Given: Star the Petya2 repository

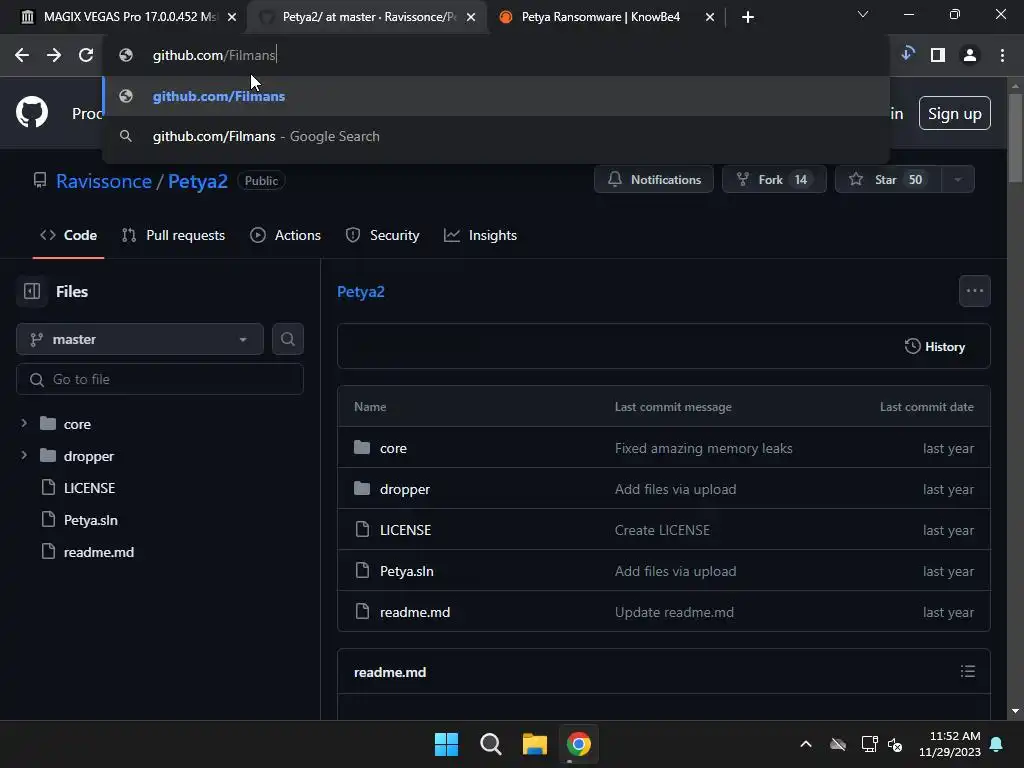Looking at the screenshot, I should pos(888,180).
